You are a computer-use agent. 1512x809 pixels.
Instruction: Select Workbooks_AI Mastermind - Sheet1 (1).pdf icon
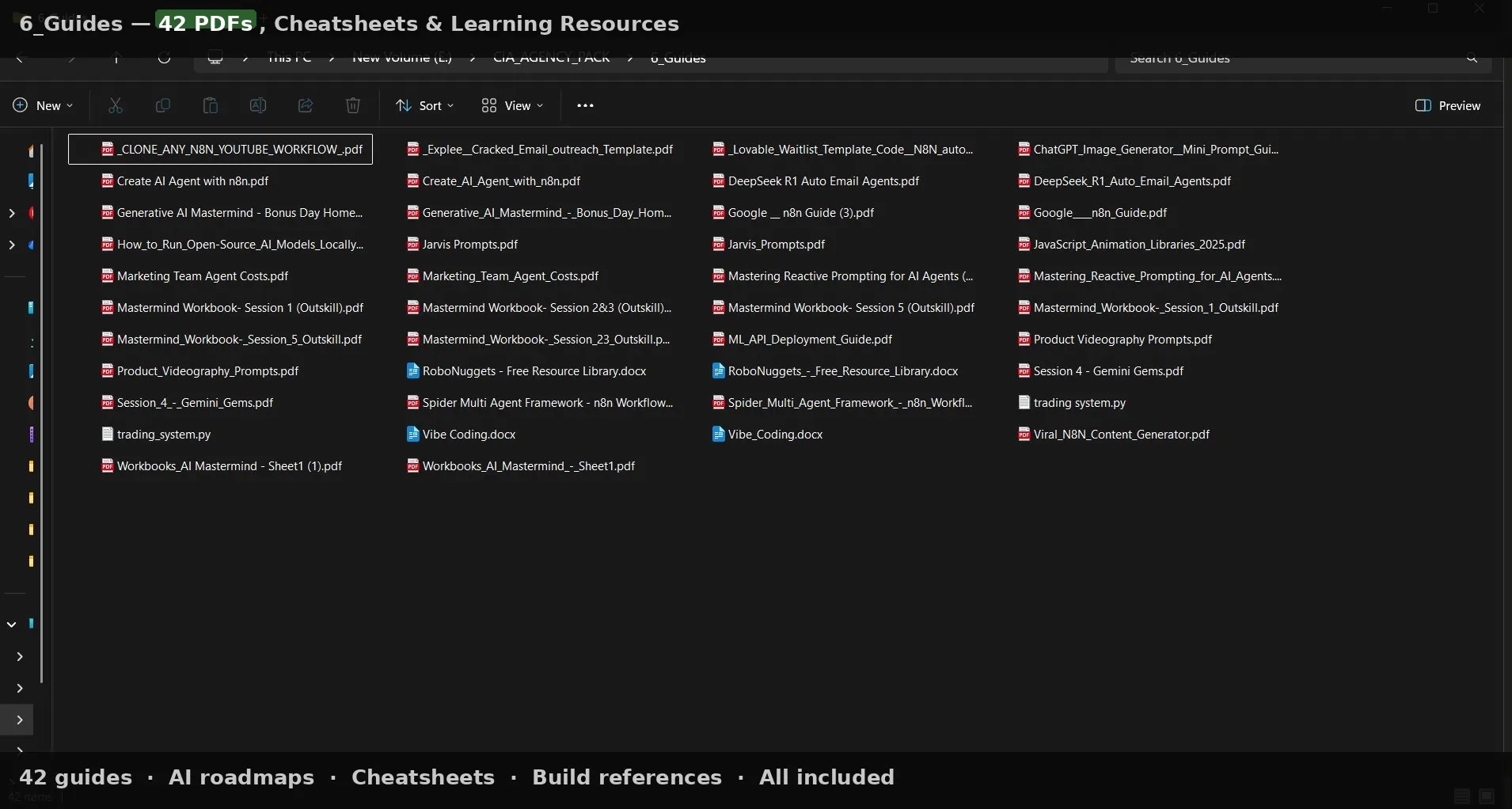[108, 465]
